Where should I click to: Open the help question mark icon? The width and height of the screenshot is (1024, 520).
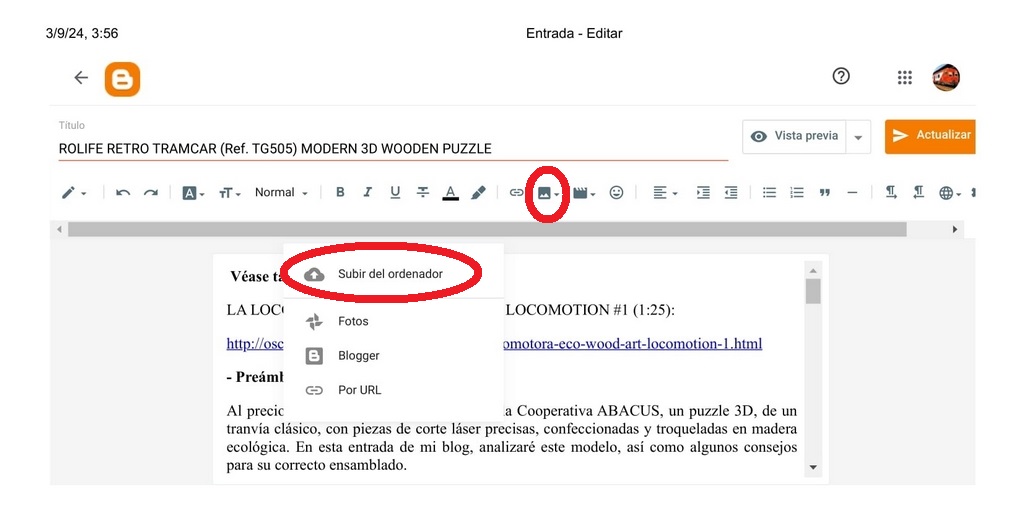(x=841, y=76)
